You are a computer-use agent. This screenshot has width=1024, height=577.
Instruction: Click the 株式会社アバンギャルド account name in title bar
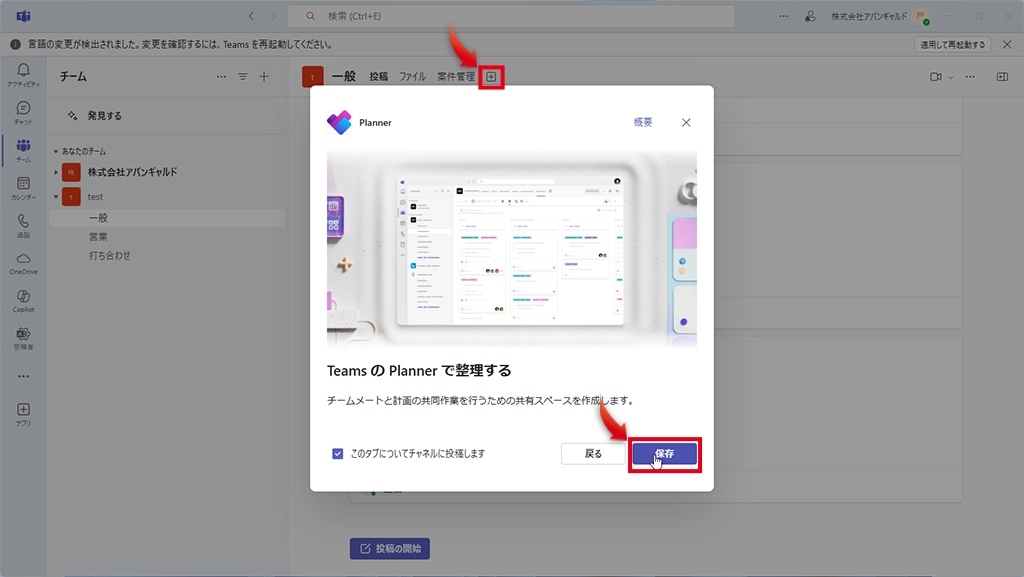(869, 16)
